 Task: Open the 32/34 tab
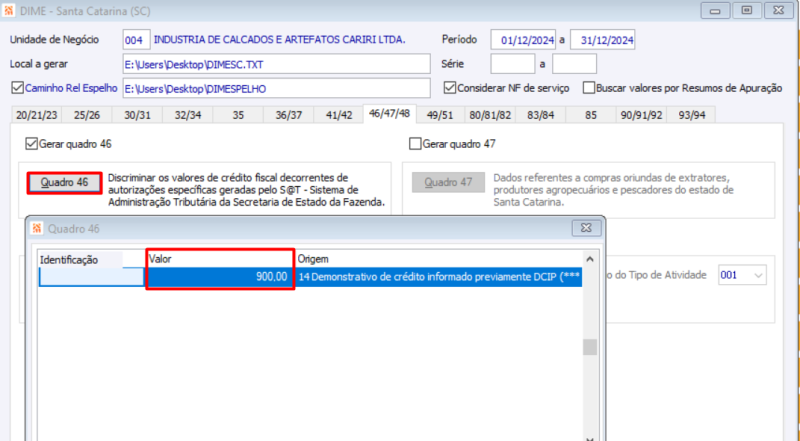188,115
